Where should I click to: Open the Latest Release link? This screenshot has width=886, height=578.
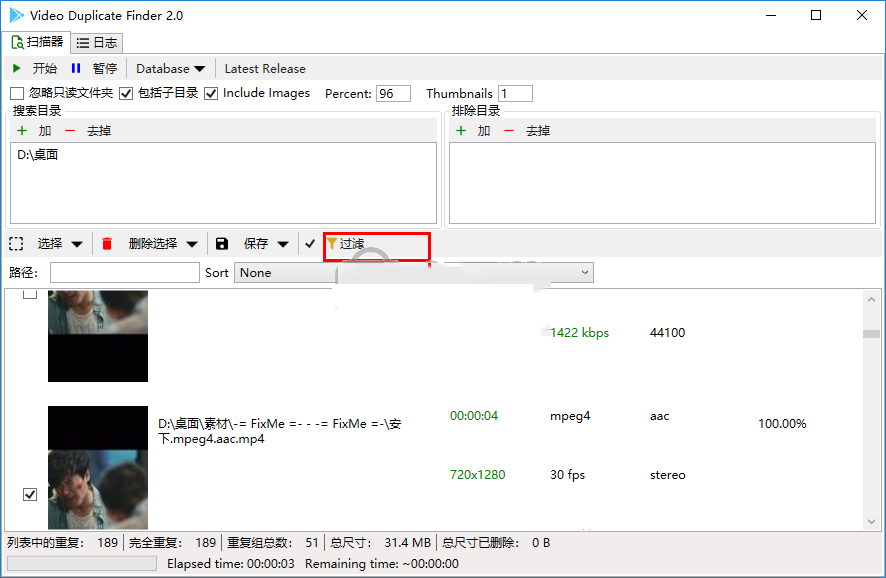click(x=265, y=68)
